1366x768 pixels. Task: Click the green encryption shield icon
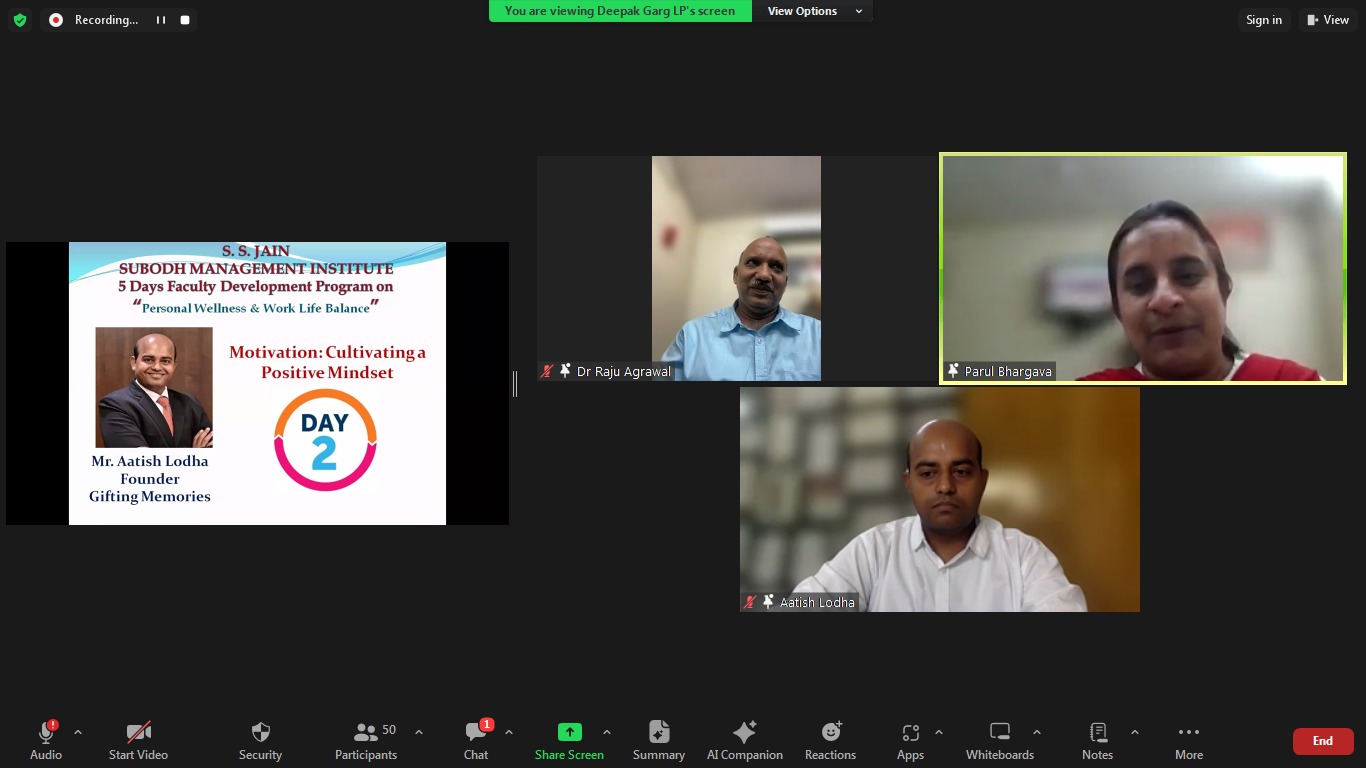click(20, 20)
